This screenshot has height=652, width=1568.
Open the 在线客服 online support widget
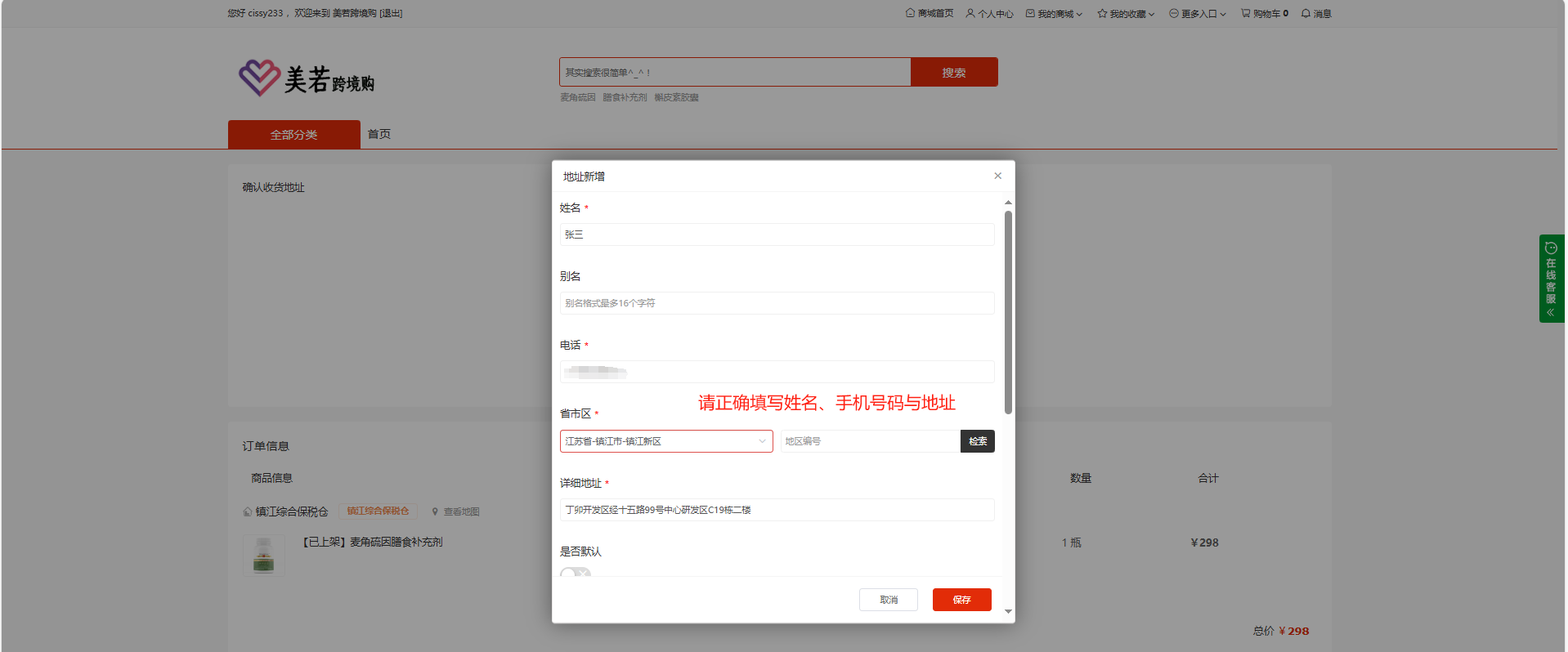coord(1550,279)
